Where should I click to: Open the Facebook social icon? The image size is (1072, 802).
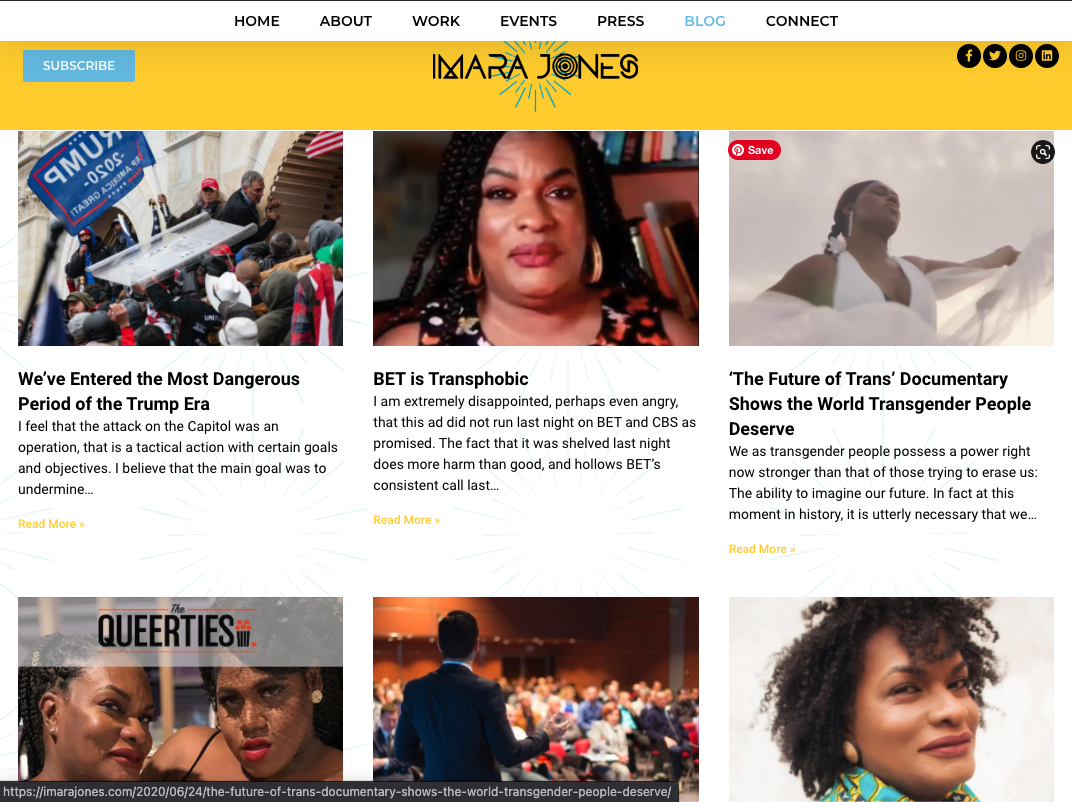click(969, 56)
